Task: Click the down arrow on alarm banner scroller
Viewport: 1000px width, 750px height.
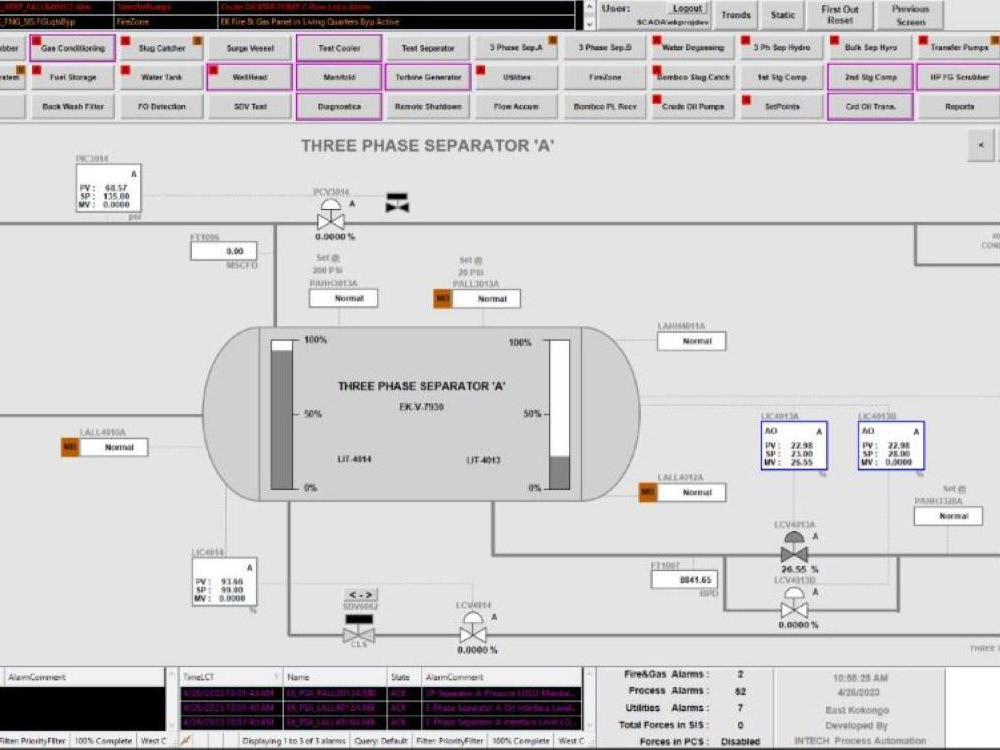Action: point(589,23)
